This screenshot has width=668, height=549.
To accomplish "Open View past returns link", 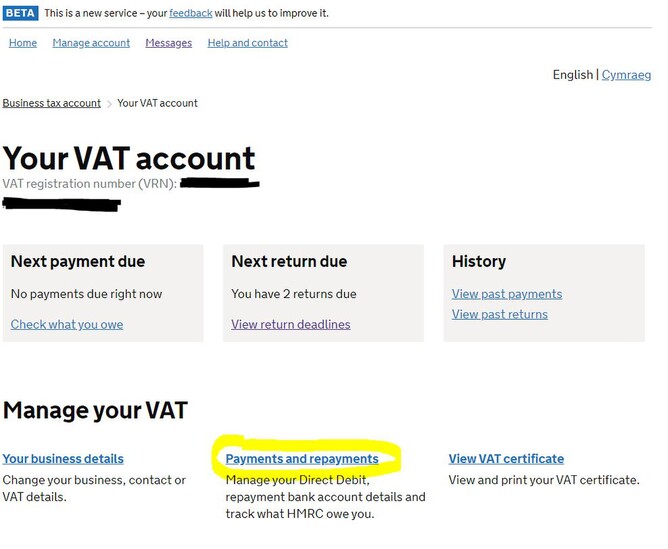I will pos(499,314).
